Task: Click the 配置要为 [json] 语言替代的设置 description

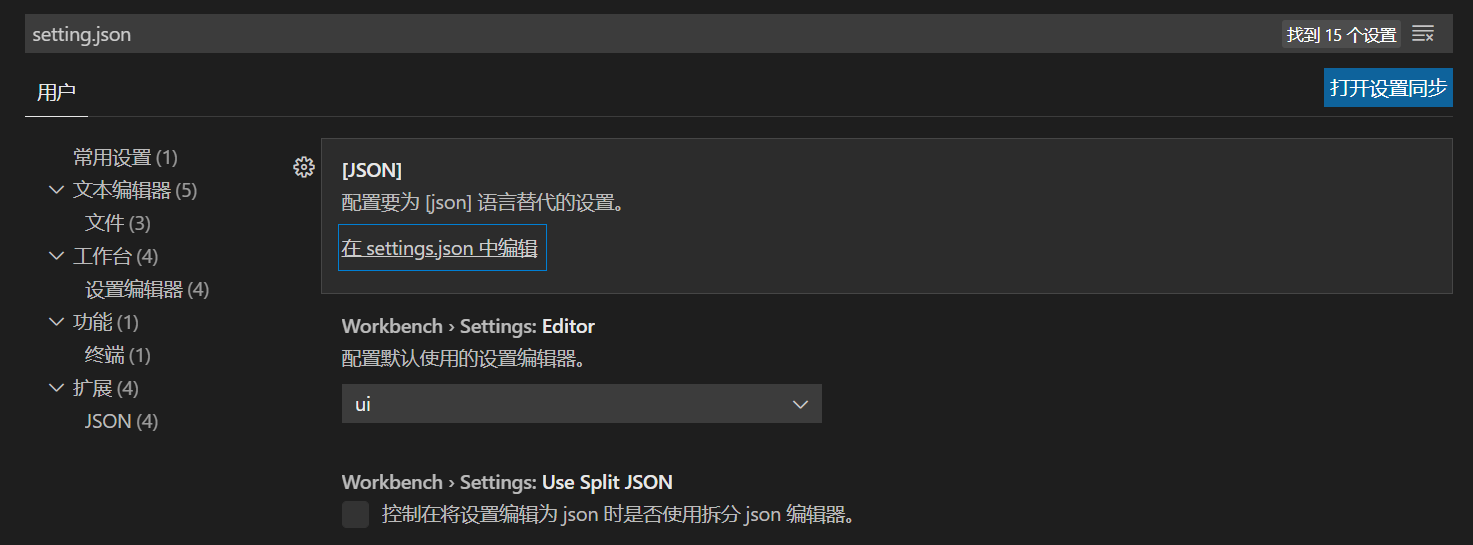Action: [x=483, y=203]
